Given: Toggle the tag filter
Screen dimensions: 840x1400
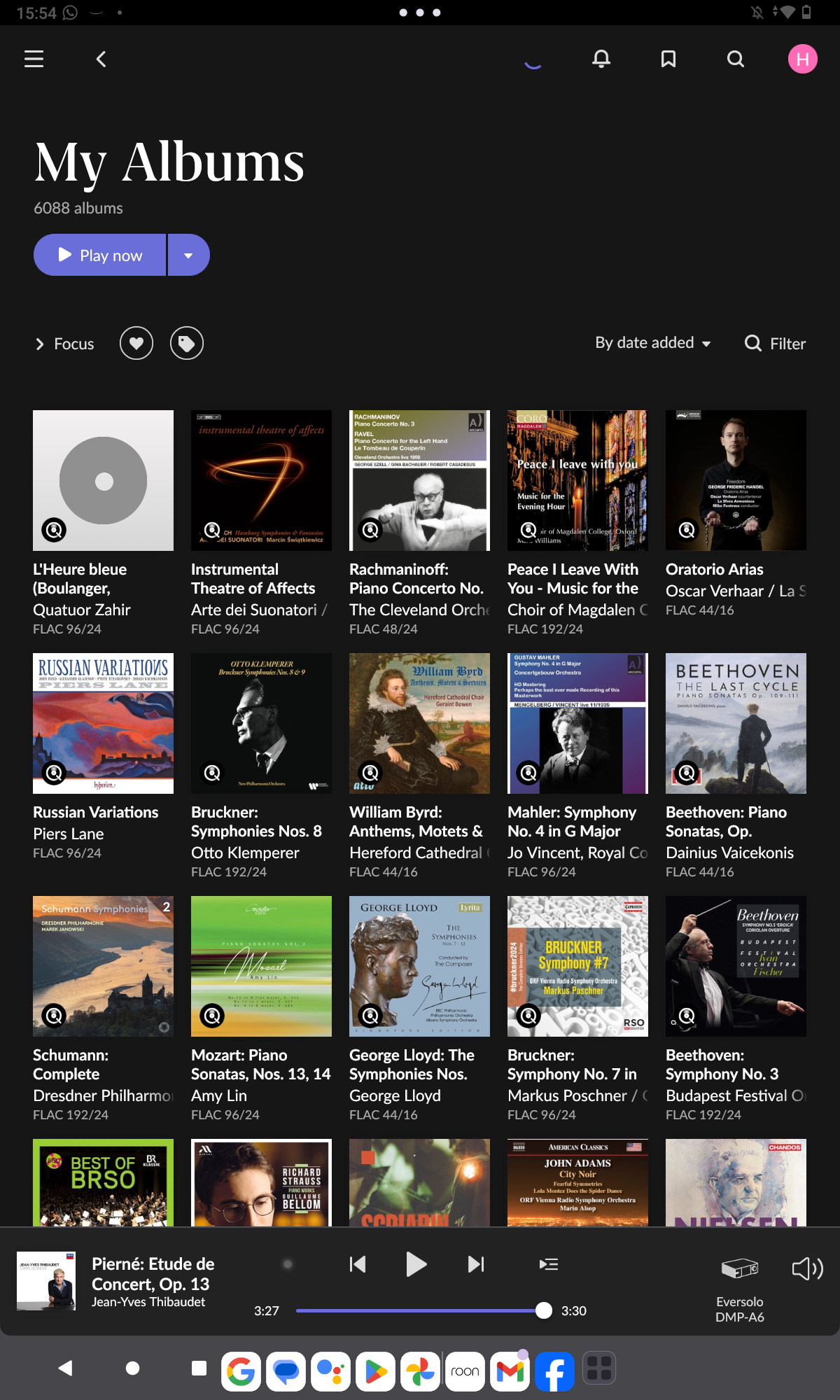Looking at the screenshot, I should click(187, 343).
